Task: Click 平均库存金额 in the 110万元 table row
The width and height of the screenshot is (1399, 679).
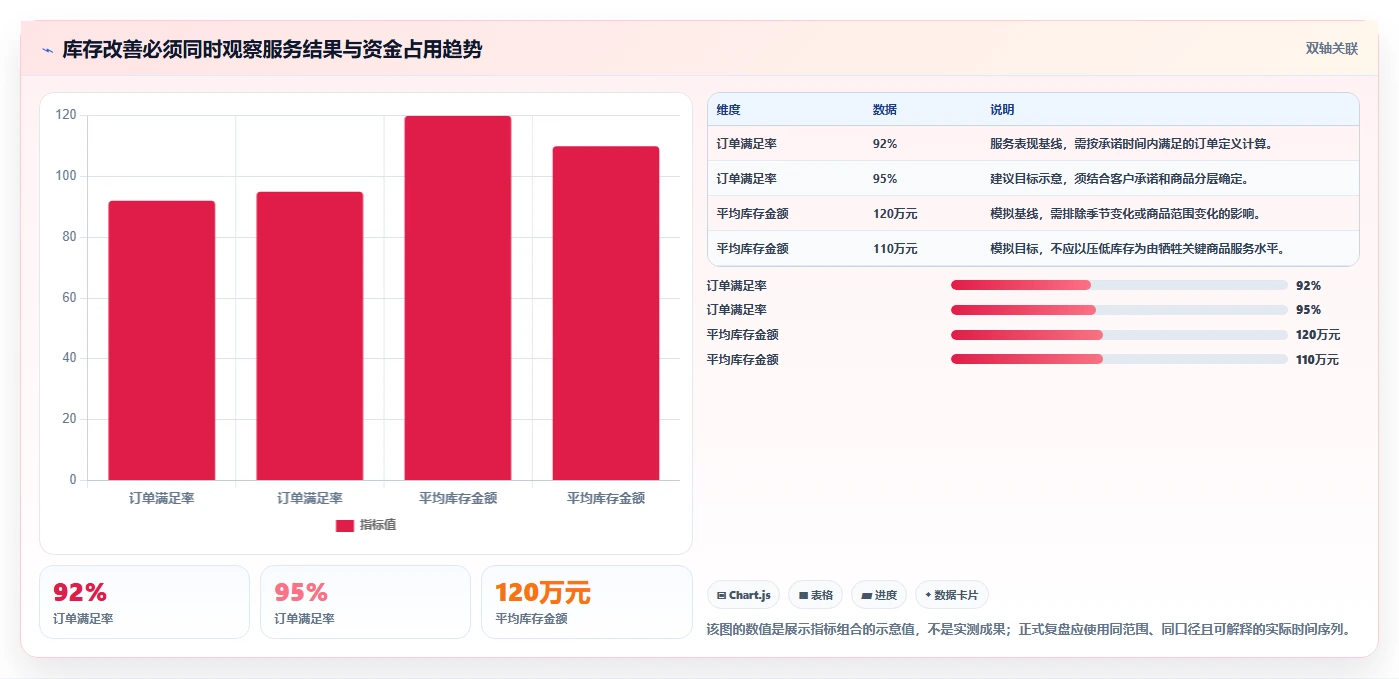Action: [x=753, y=249]
